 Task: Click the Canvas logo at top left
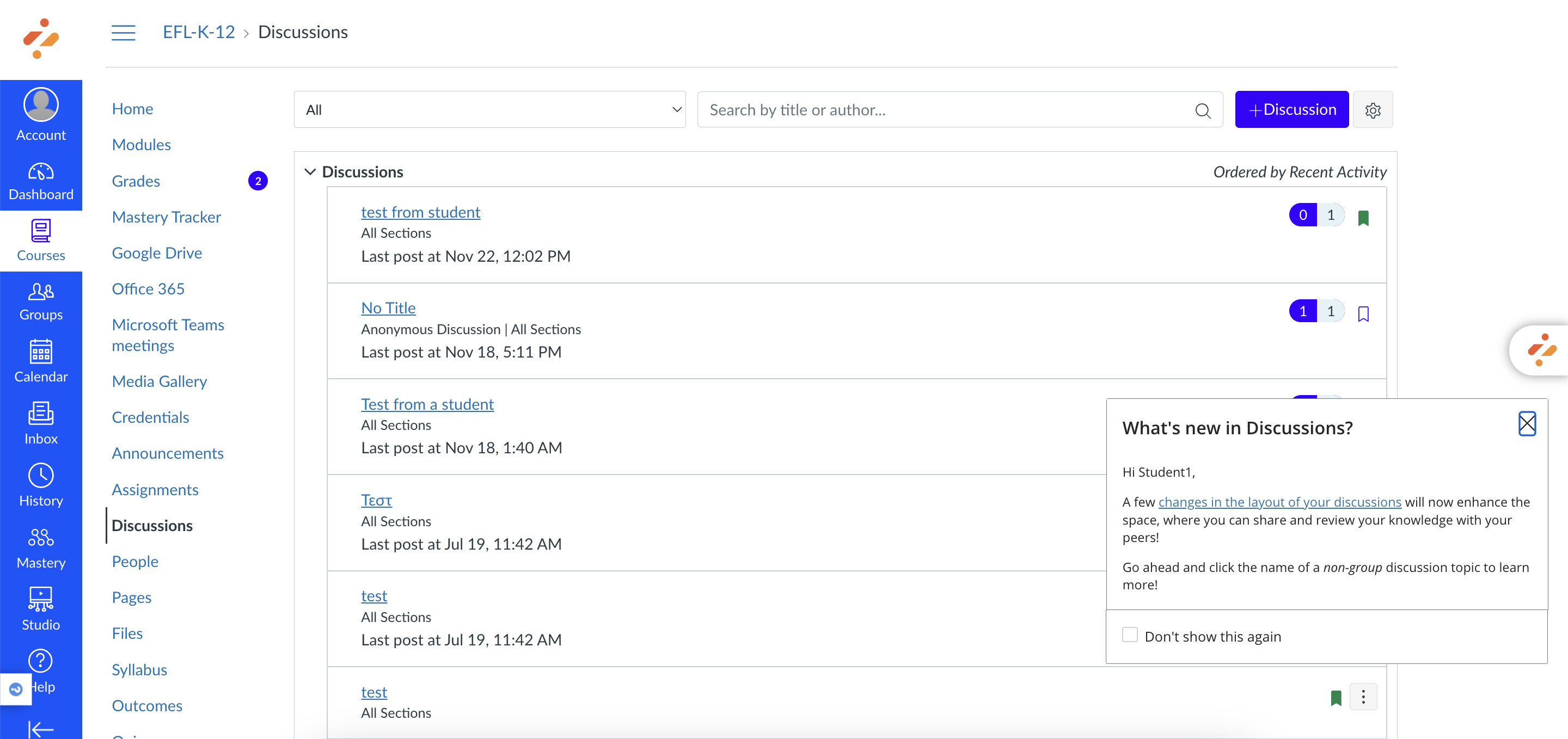click(x=41, y=39)
